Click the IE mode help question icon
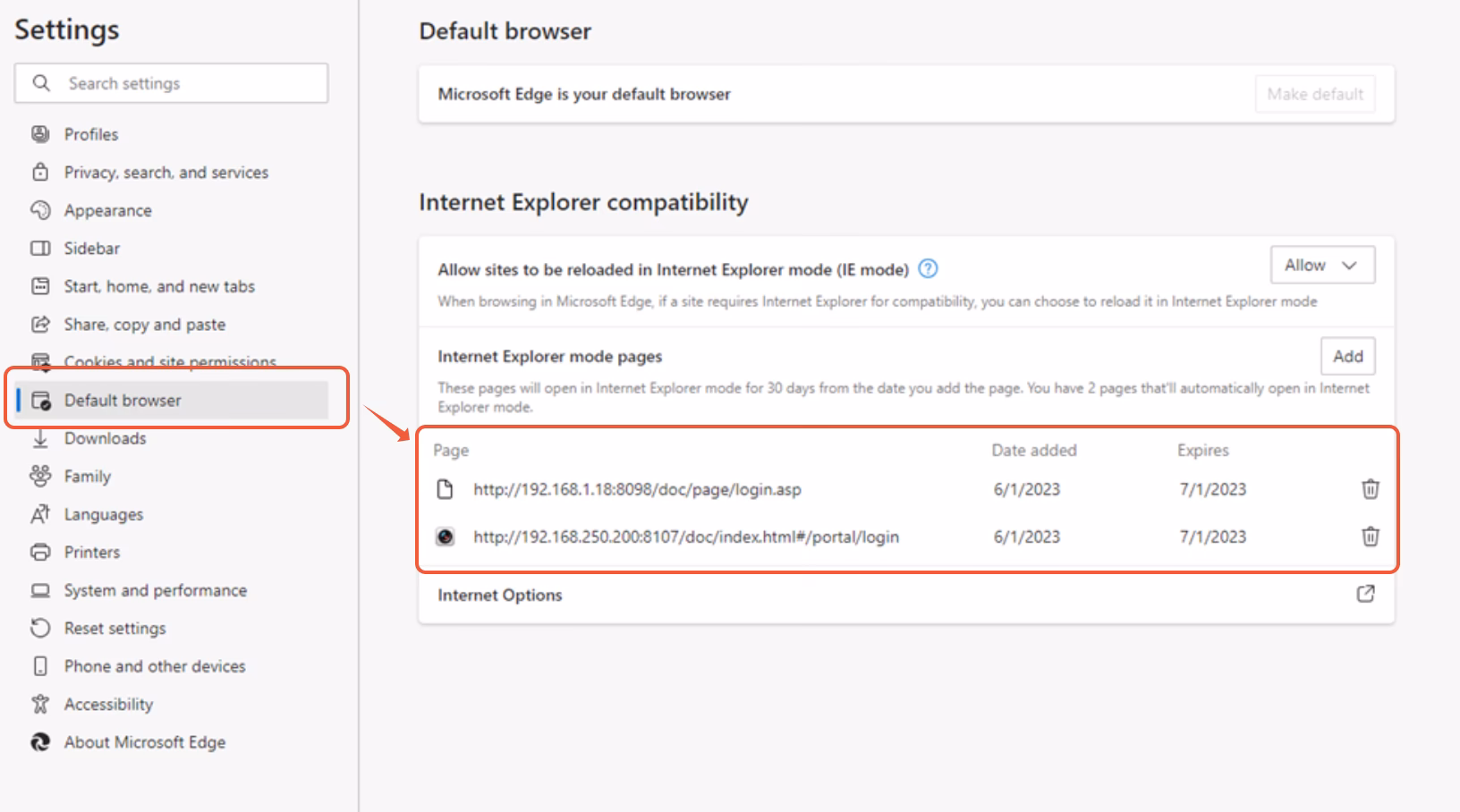The height and width of the screenshot is (812, 1460). (929, 268)
